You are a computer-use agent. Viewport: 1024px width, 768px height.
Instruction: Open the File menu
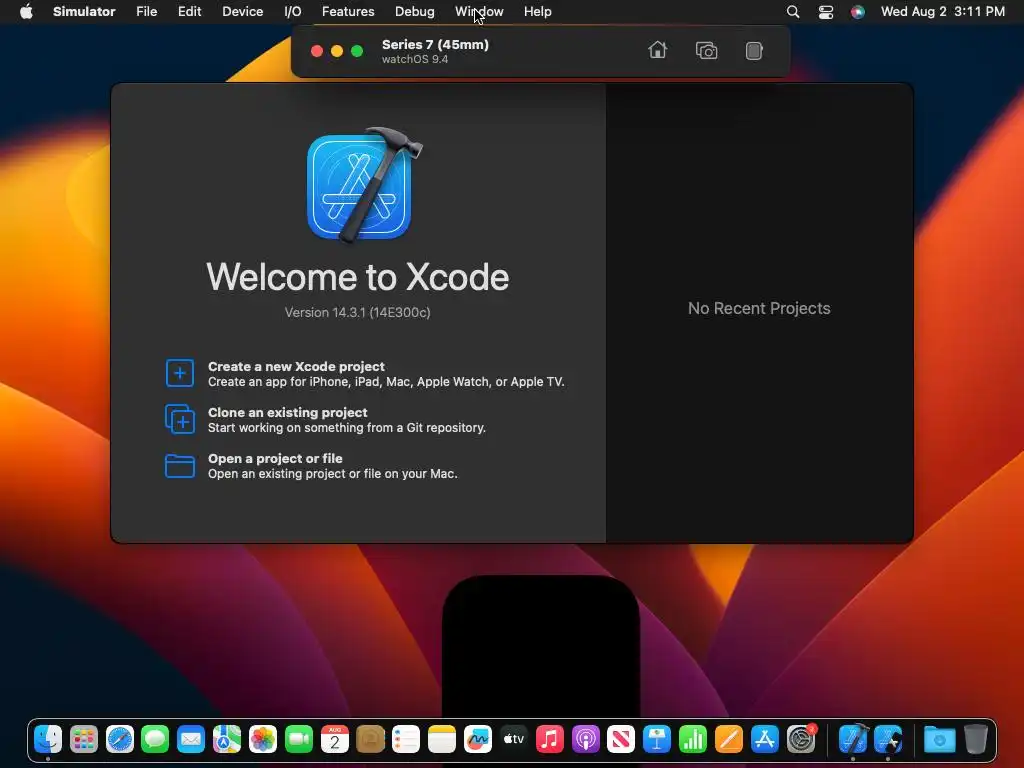tap(146, 12)
